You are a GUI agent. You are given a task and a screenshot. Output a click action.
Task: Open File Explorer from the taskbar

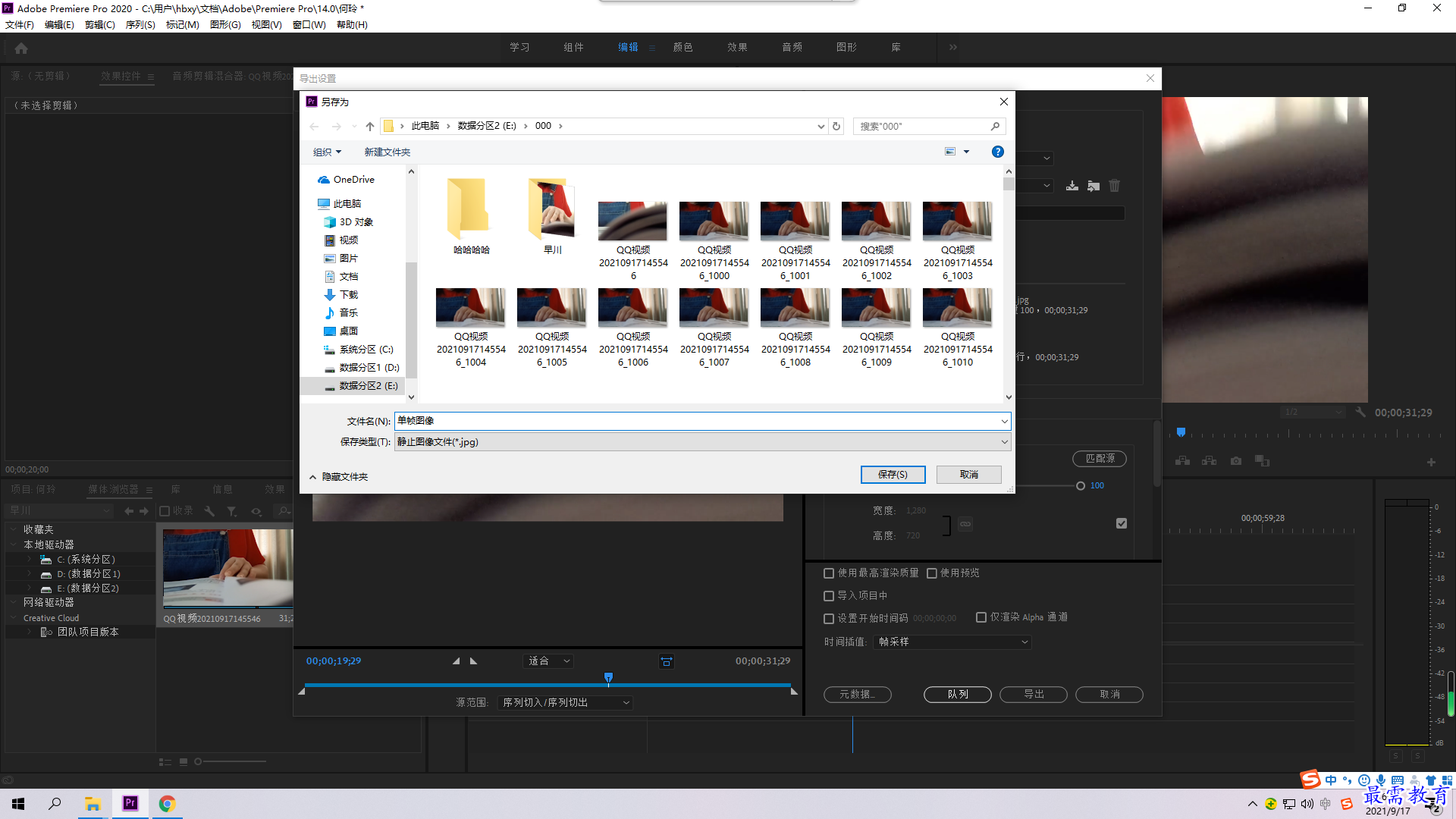(93, 804)
